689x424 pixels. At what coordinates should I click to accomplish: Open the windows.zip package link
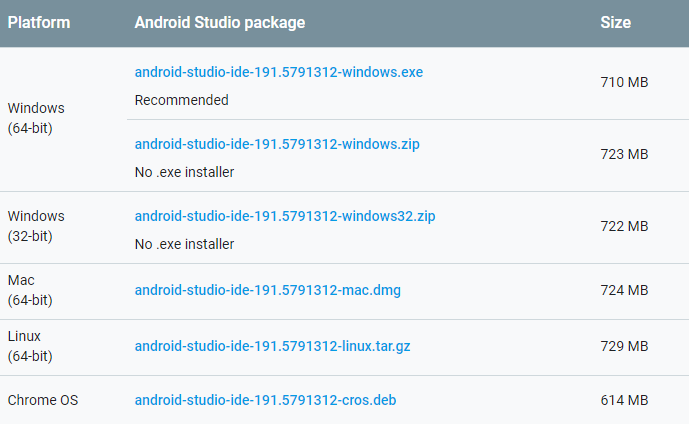pos(277,145)
